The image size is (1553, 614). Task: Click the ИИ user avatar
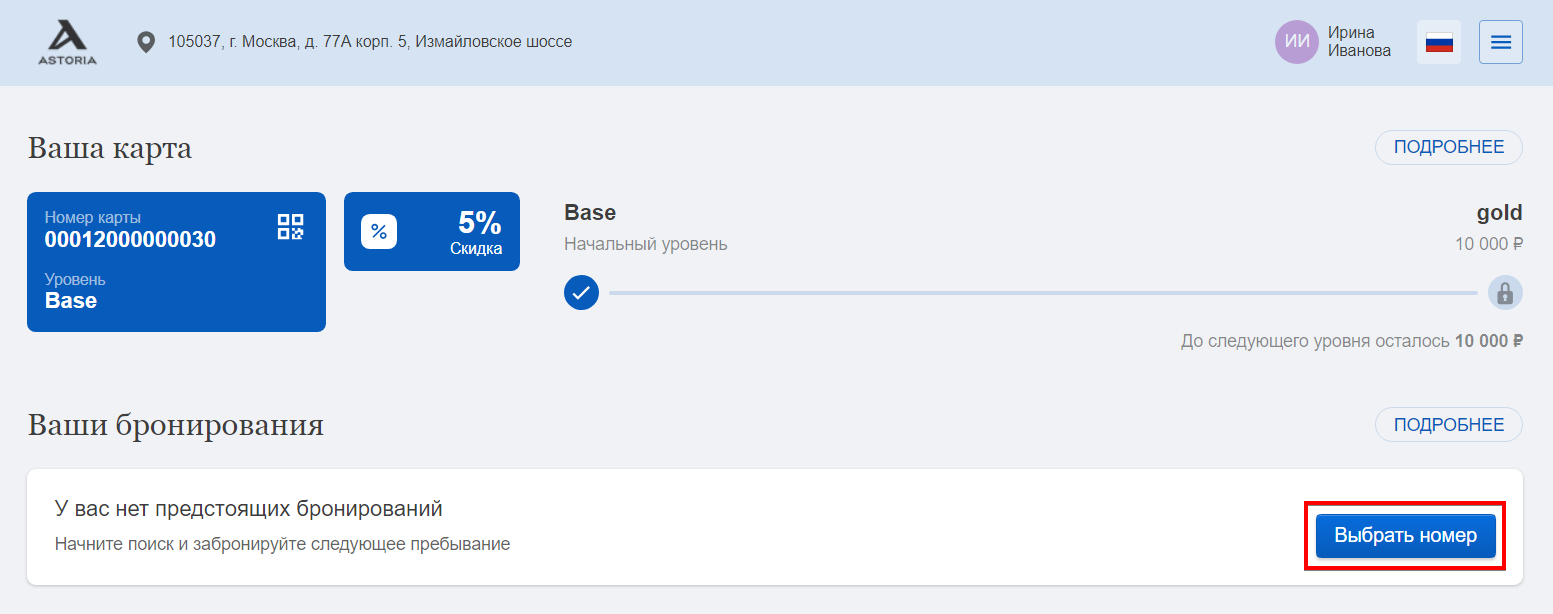tap(1297, 42)
